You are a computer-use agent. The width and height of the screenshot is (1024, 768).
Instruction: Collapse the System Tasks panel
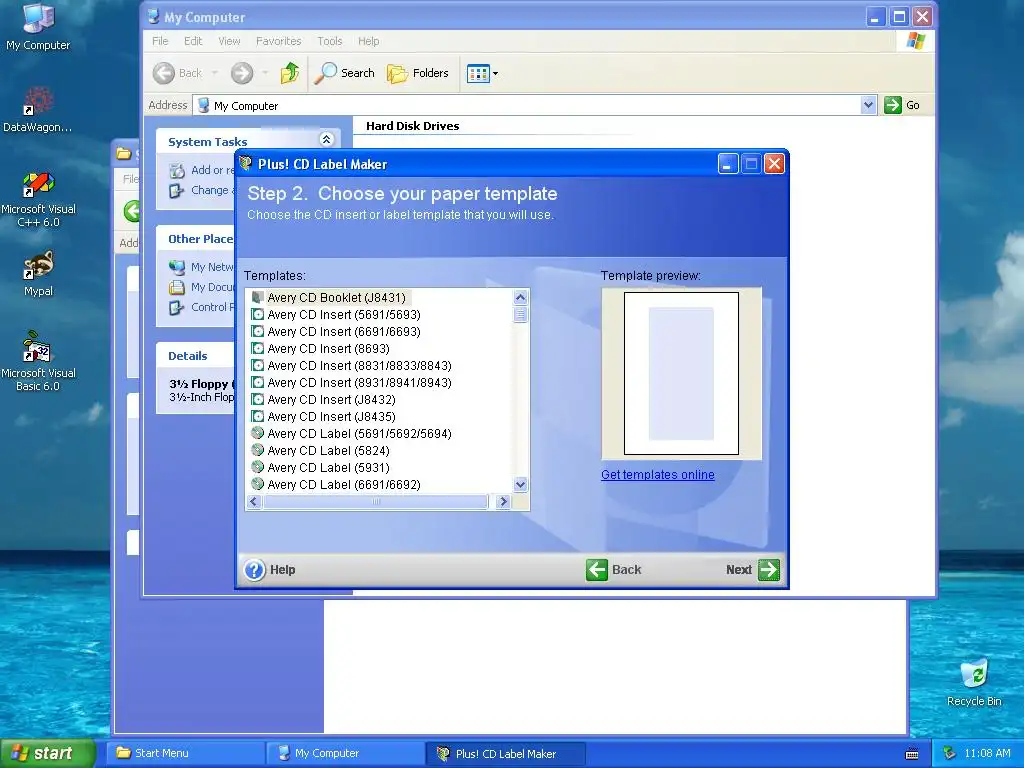point(327,139)
